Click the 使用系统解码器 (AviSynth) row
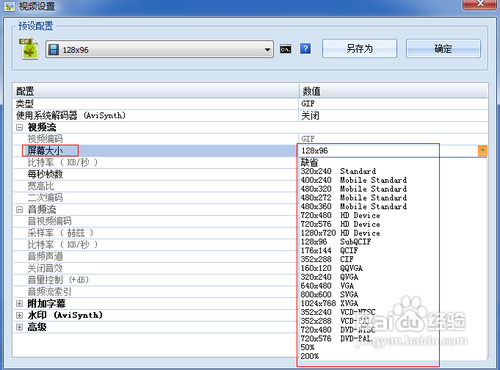Image resolution: width=500 pixels, height=370 pixels. click(x=250, y=116)
